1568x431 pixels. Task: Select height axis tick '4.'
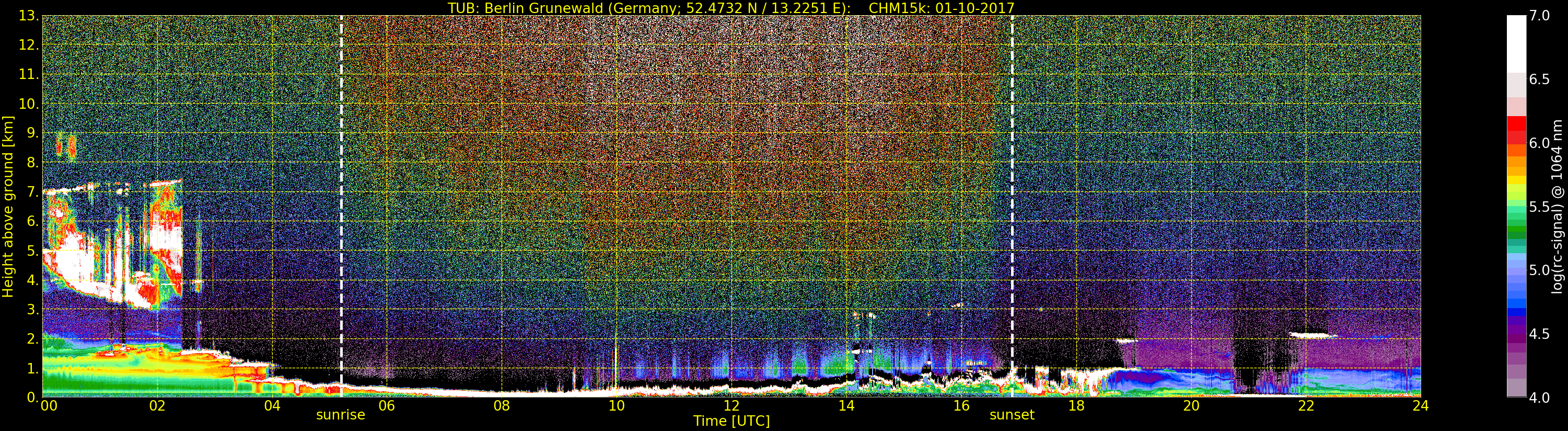click(33, 280)
